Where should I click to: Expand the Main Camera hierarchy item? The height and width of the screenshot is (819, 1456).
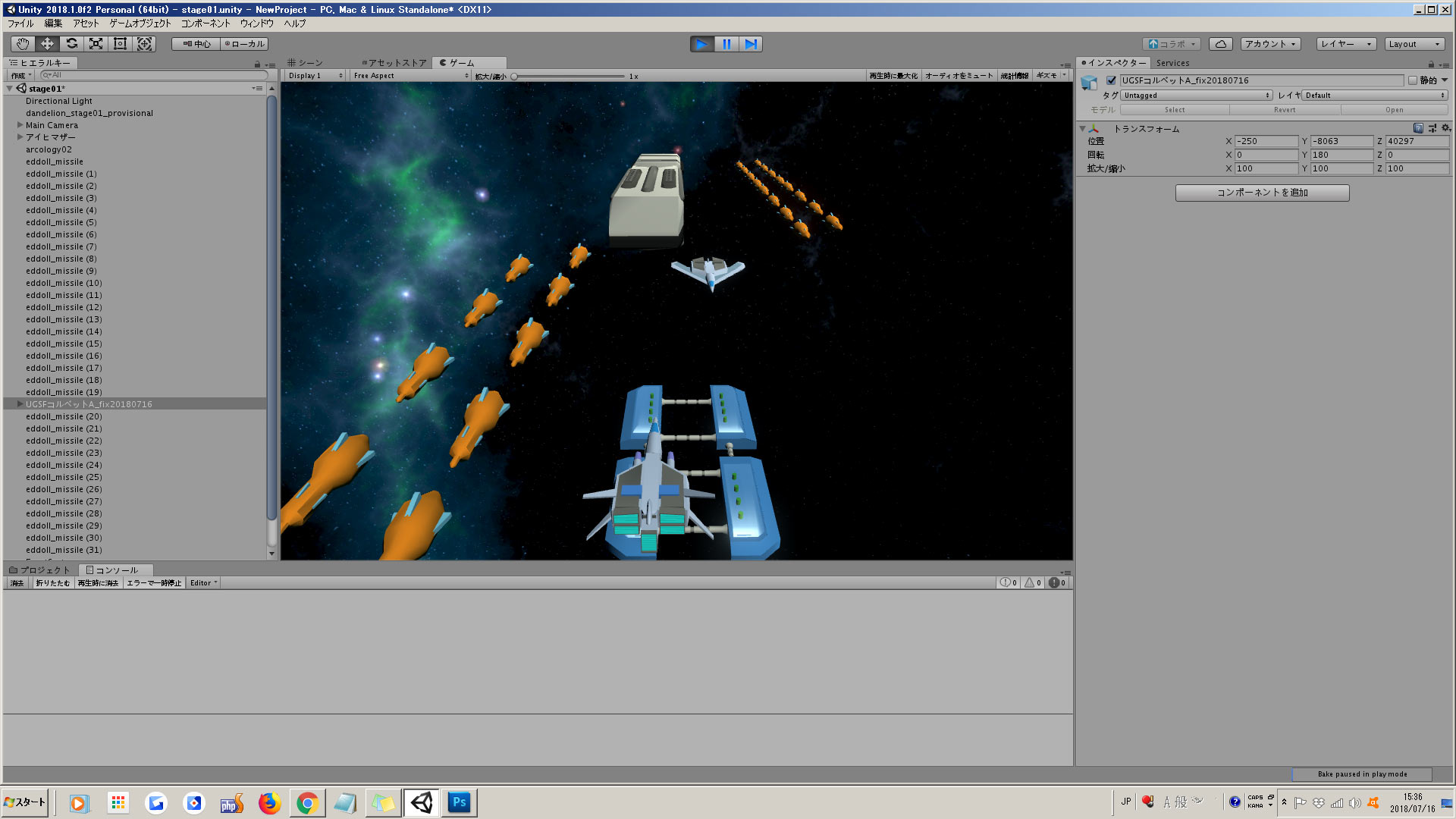[x=20, y=125]
